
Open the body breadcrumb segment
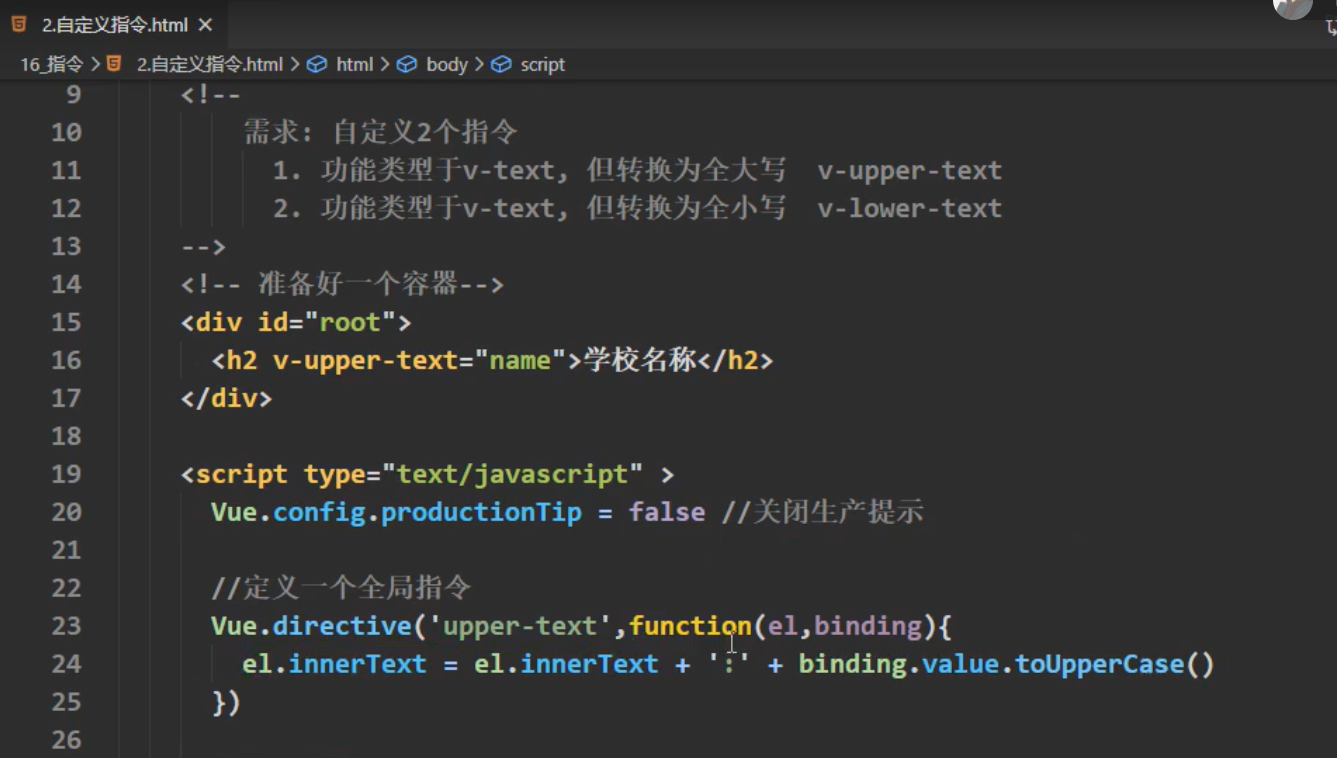coord(447,64)
